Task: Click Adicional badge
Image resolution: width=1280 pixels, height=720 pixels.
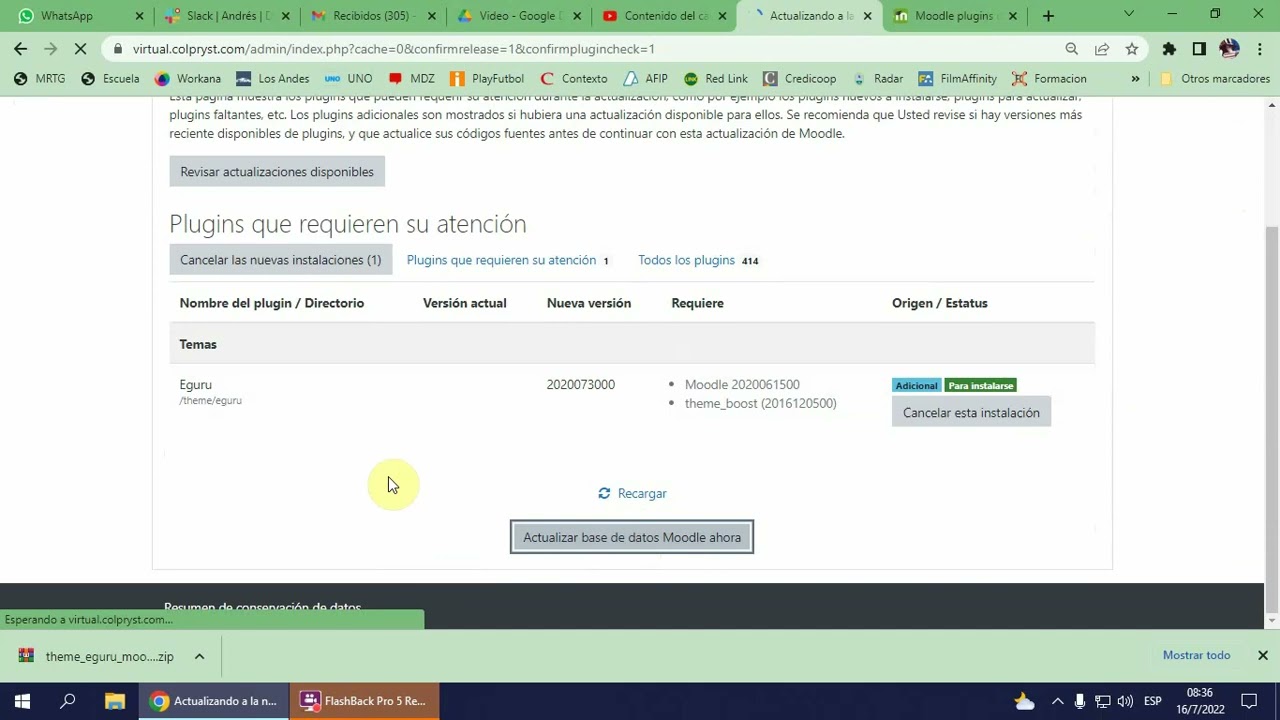Action: (916, 385)
